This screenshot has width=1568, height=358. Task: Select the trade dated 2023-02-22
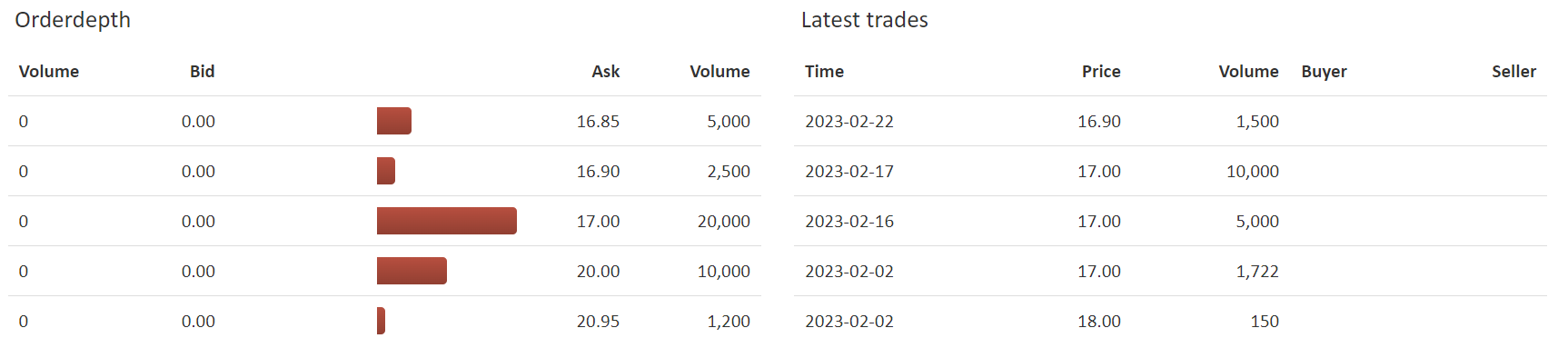point(1170,121)
